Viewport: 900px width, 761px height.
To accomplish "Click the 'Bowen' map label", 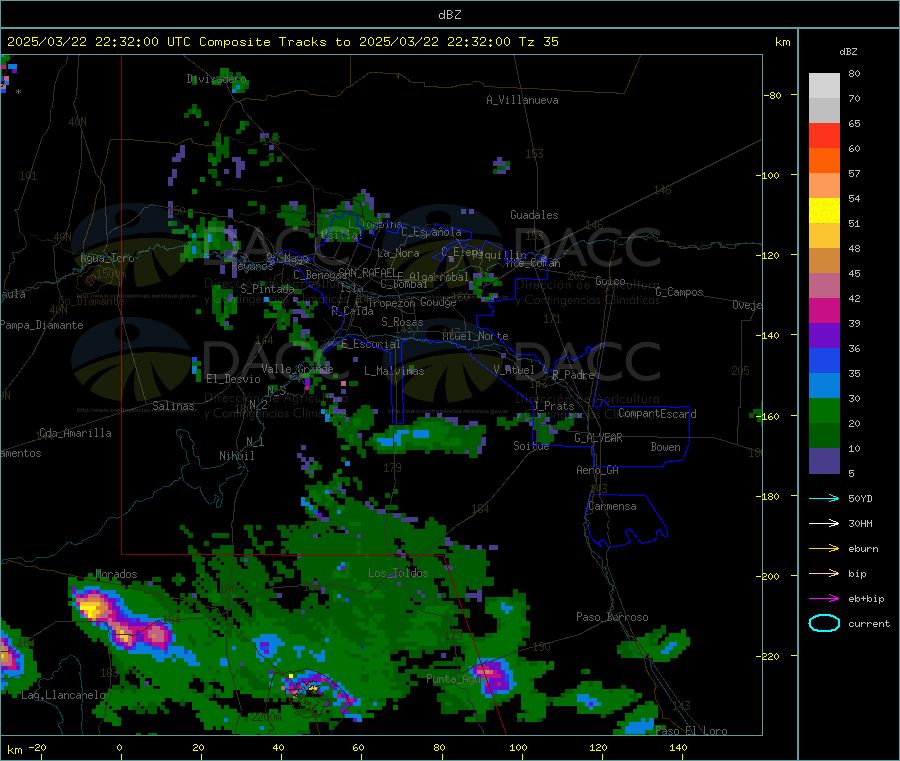I will click(666, 447).
